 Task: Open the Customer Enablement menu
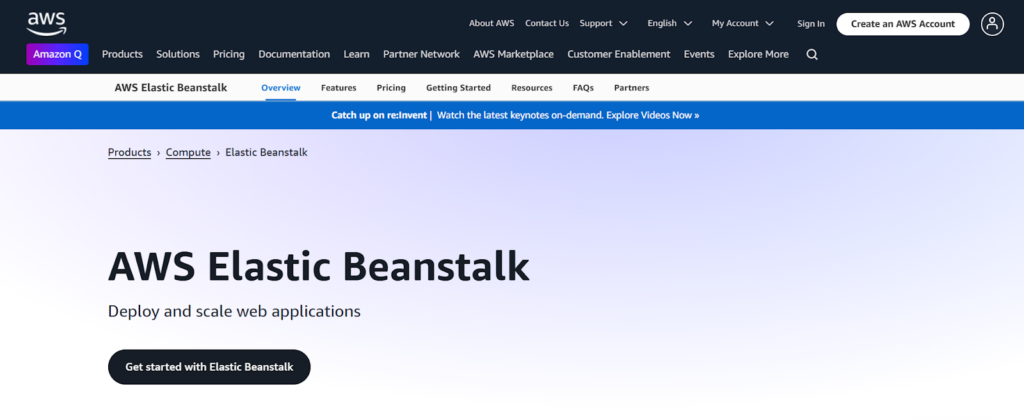(x=618, y=54)
